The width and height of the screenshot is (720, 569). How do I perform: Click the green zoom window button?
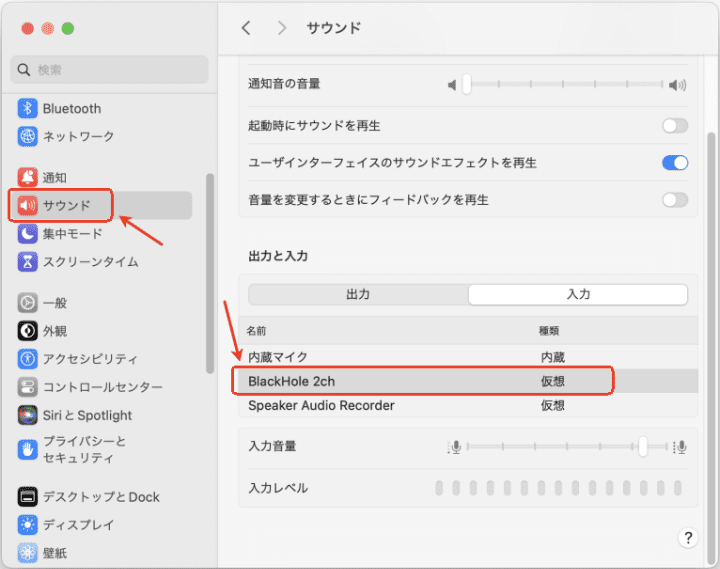click(68, 28)
